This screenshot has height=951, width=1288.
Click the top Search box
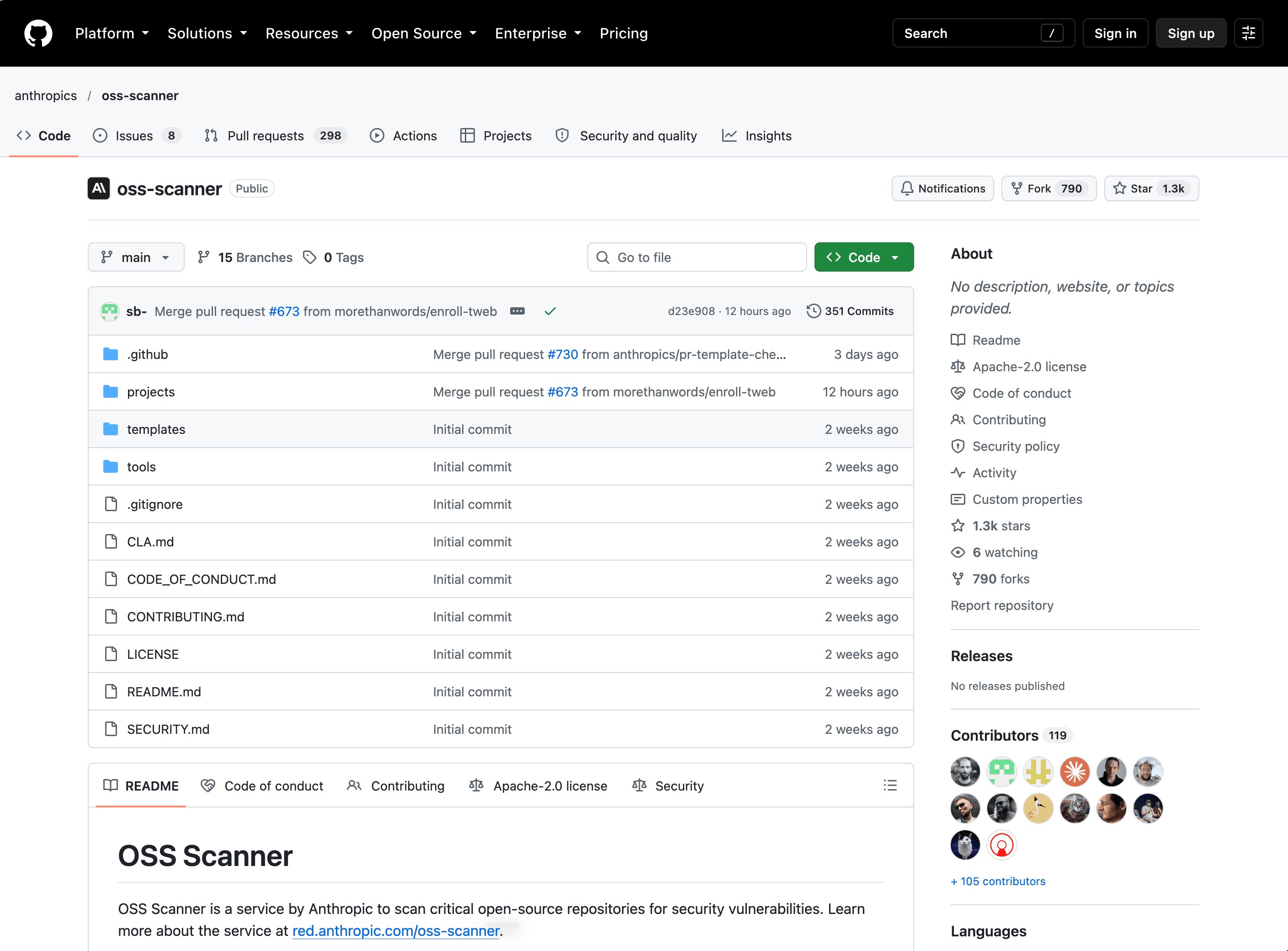984,33
